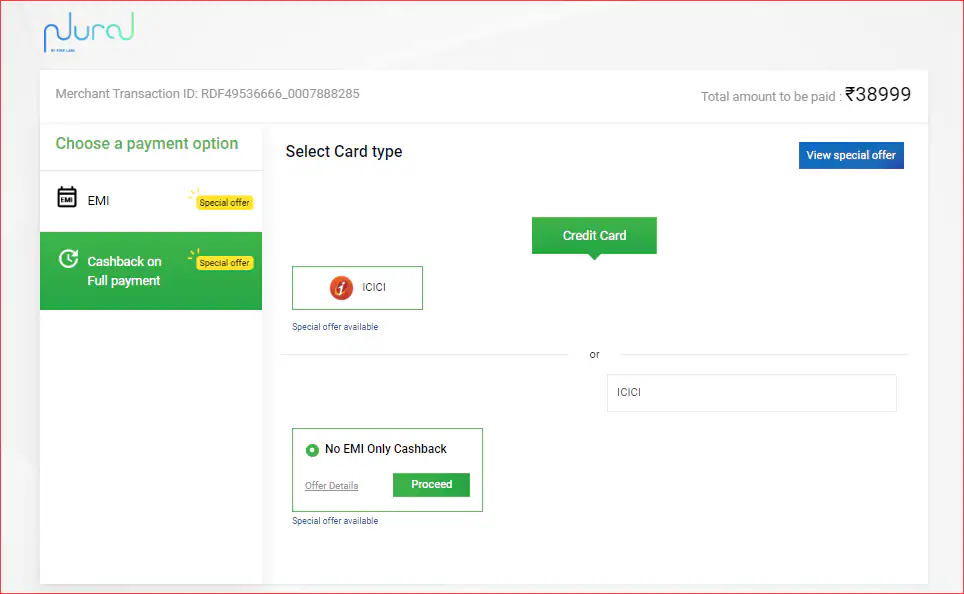Select Cashback on Full payment option
The height and width of the screenshot is (594, 964).
124,271
